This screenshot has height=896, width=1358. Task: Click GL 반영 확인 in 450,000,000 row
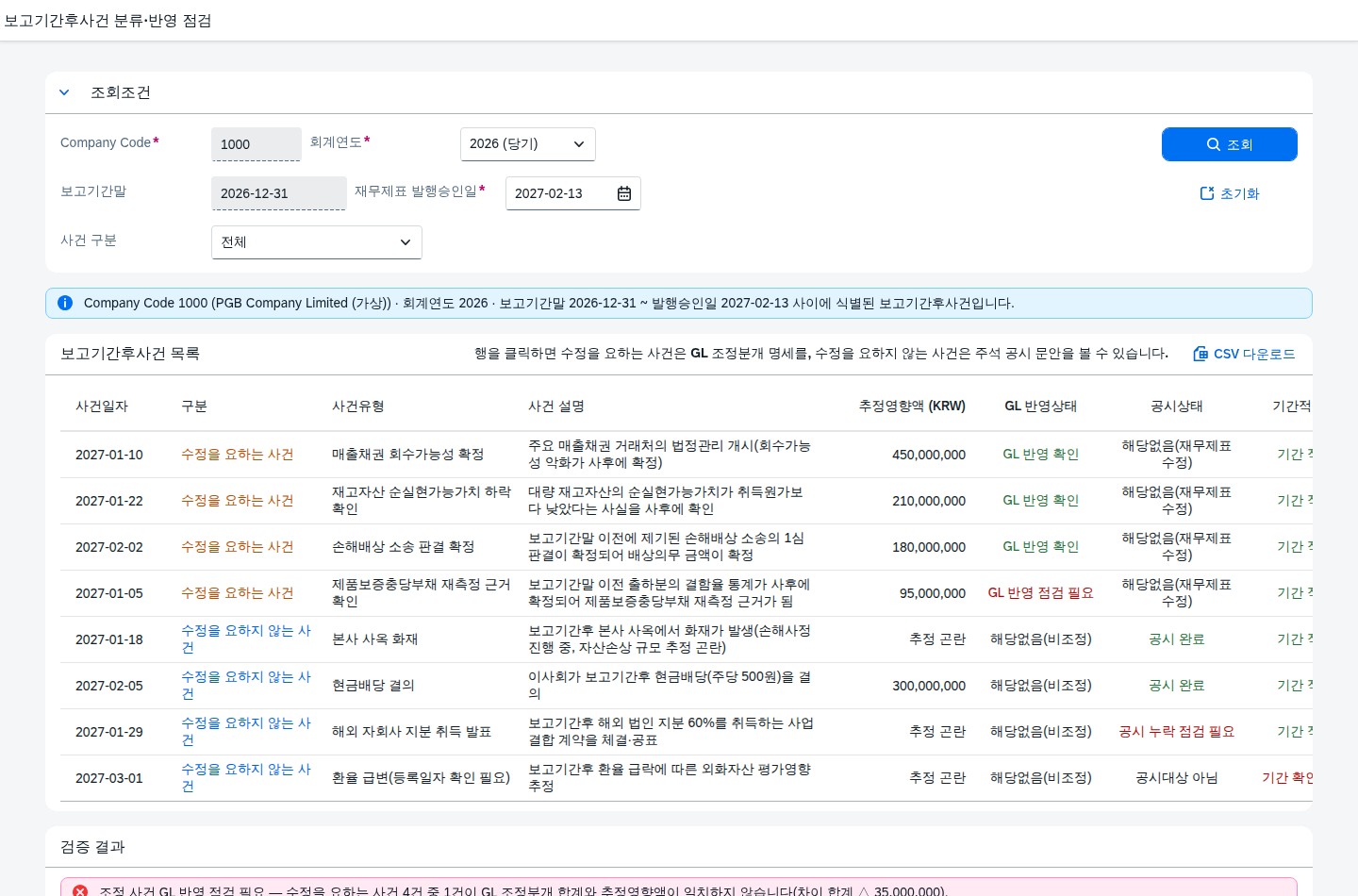1040,455
